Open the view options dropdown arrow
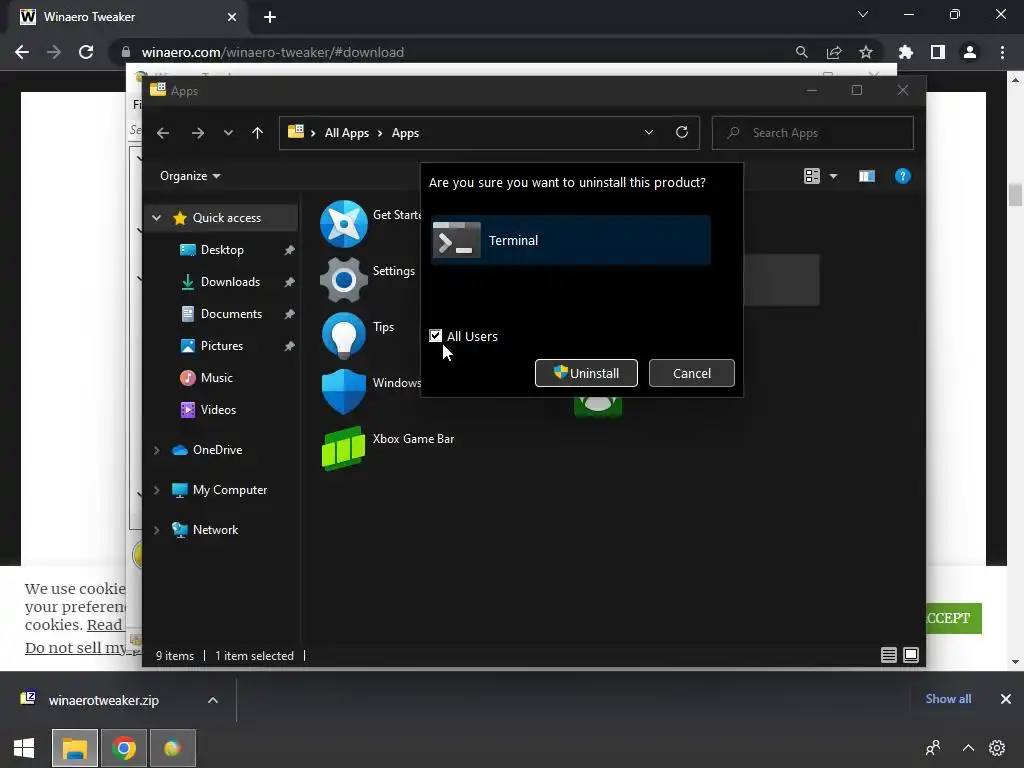Screen dimensions: 1024x768 [833, 176]
